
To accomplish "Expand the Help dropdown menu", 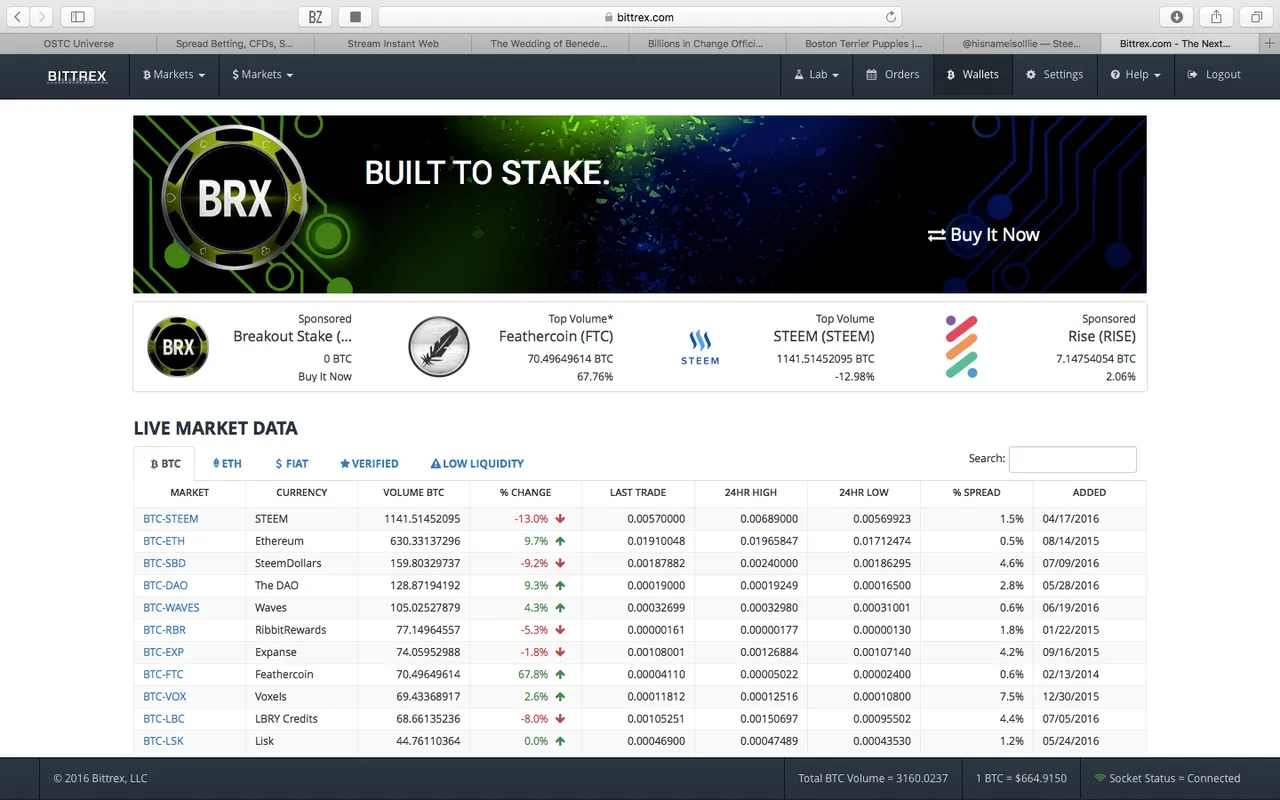I will 1136,75.
